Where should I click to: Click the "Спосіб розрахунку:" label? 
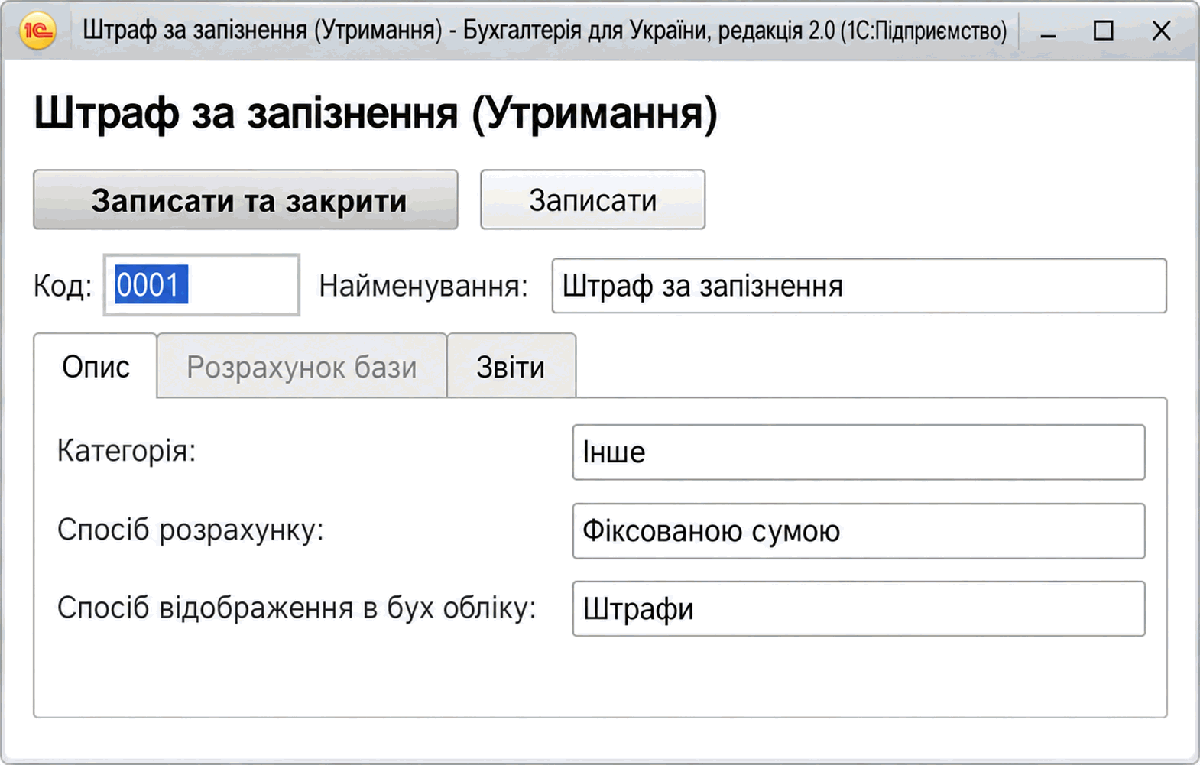pos(191,530)
